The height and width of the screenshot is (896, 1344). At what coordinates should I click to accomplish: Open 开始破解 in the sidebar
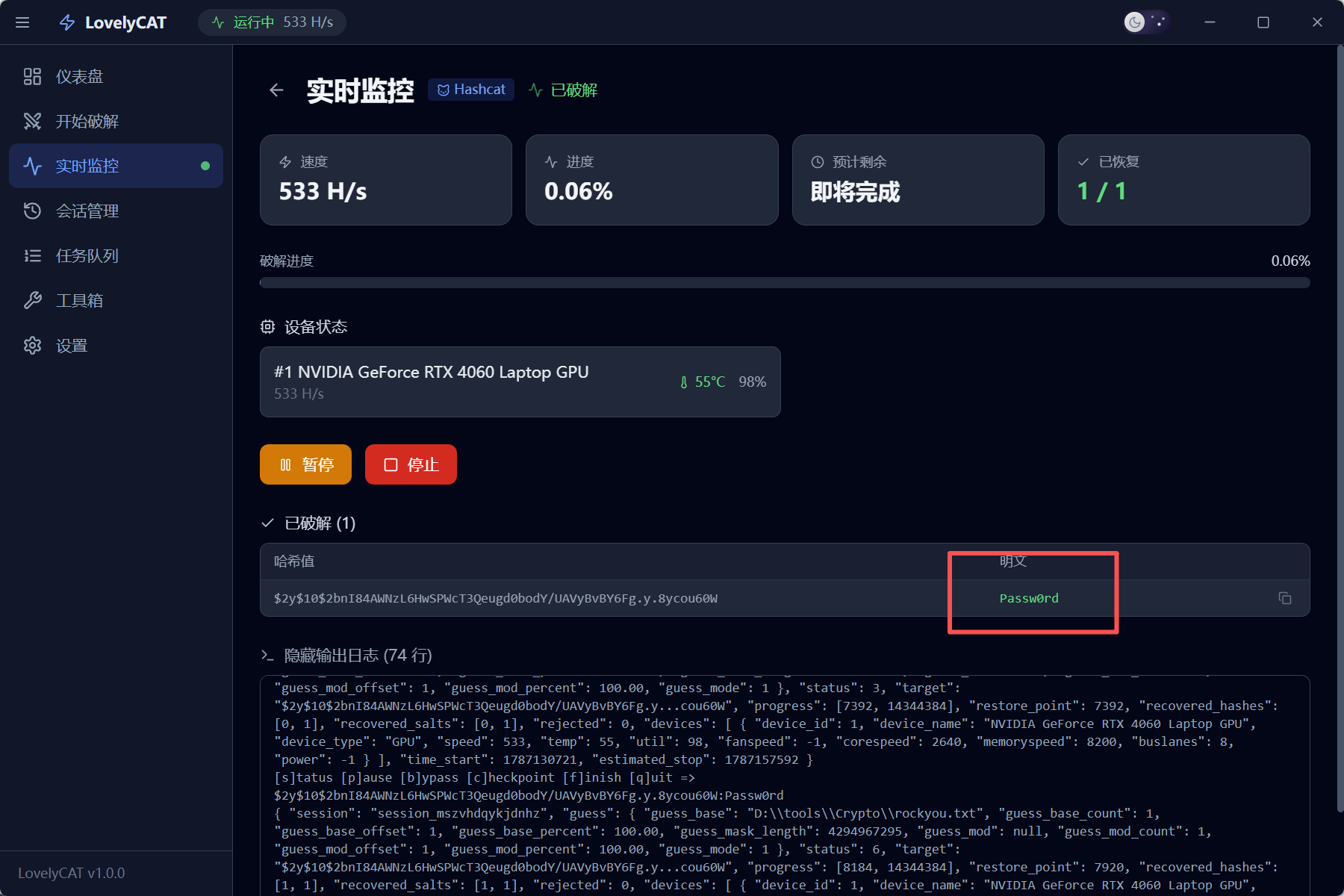coord(116,121)
